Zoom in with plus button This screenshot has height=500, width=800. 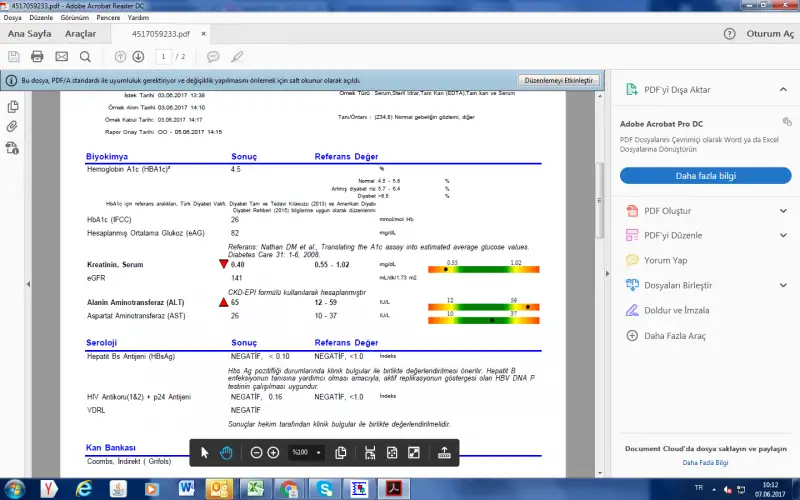[273, 452]
